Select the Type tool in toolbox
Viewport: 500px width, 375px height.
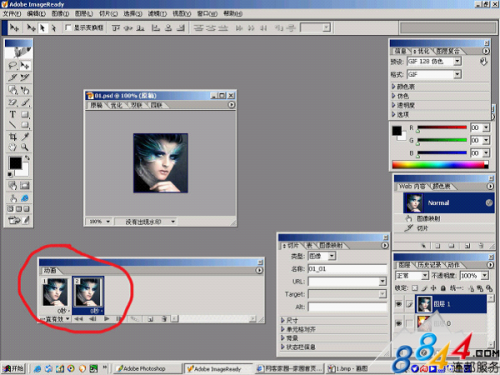tap(13, 115)
